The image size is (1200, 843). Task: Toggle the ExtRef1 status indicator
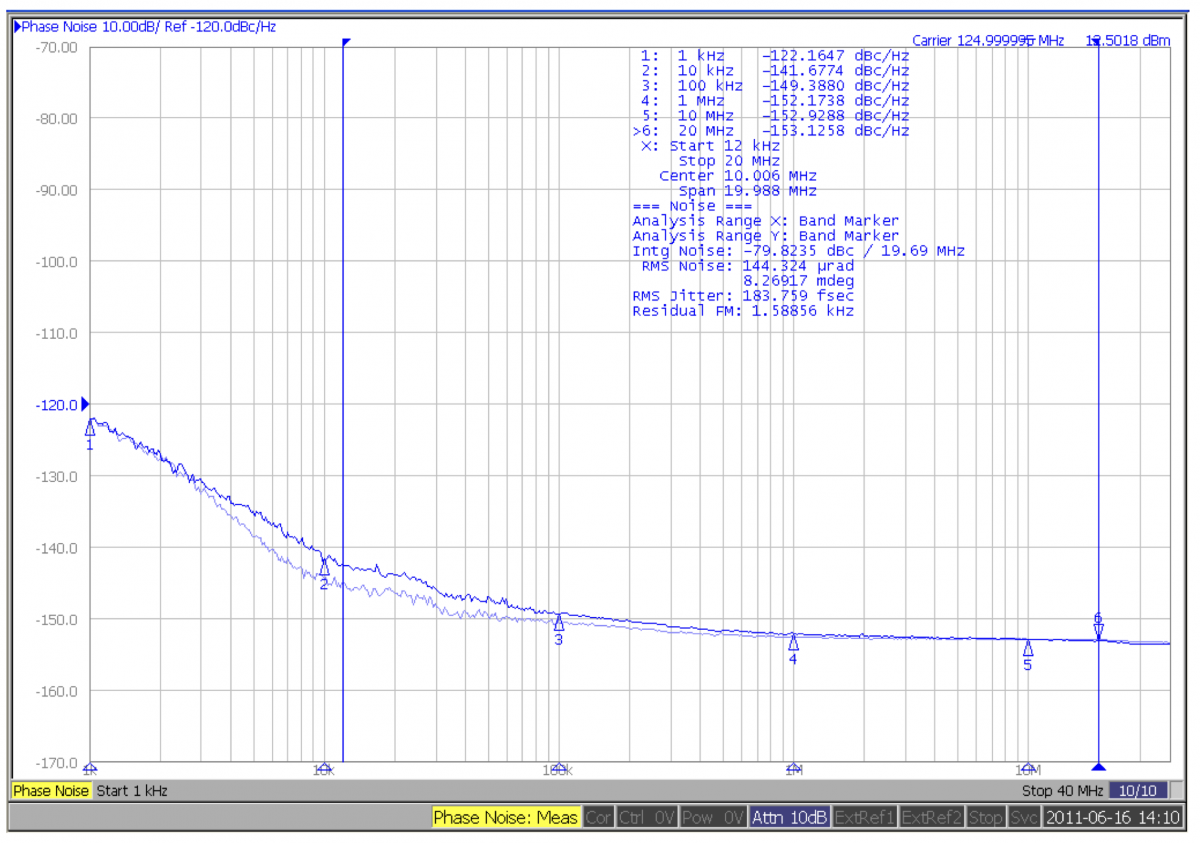pyautogui.click(x=865, y=818)
